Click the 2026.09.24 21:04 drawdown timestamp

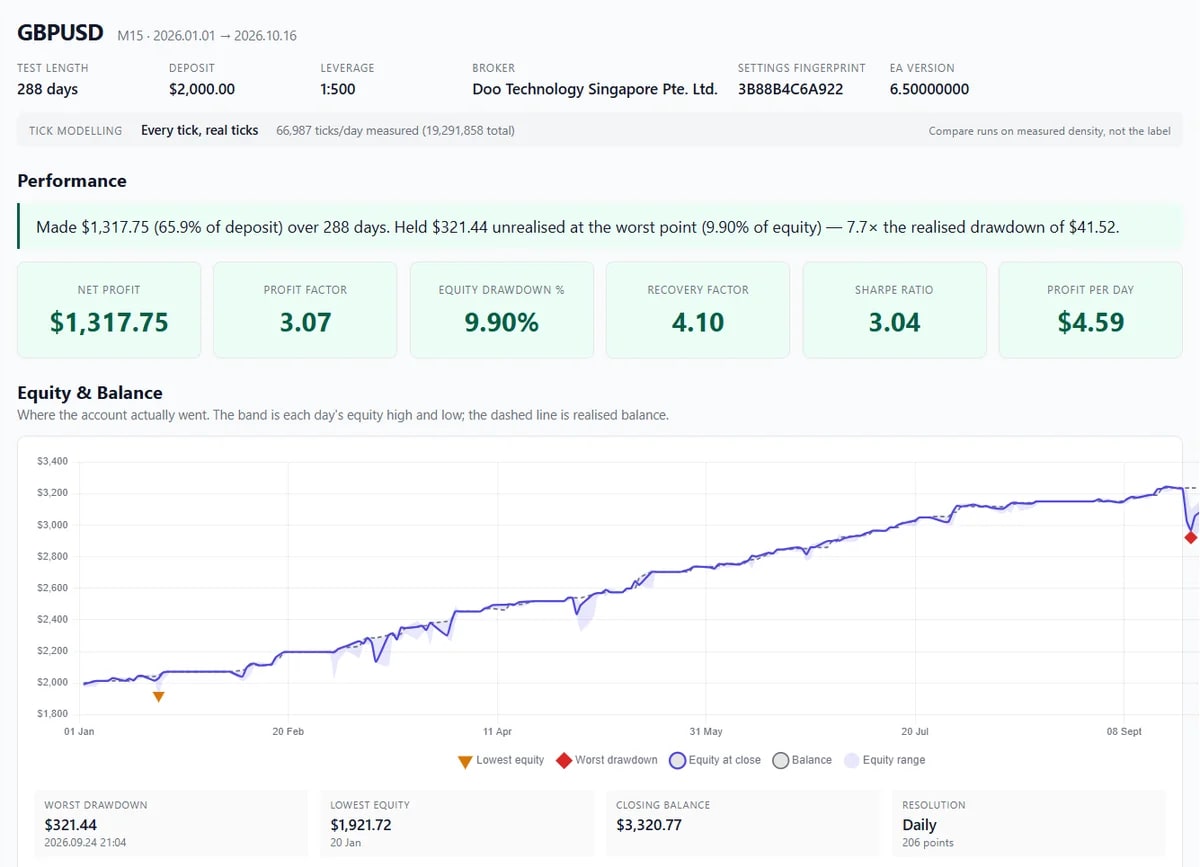tap(86, 843)
